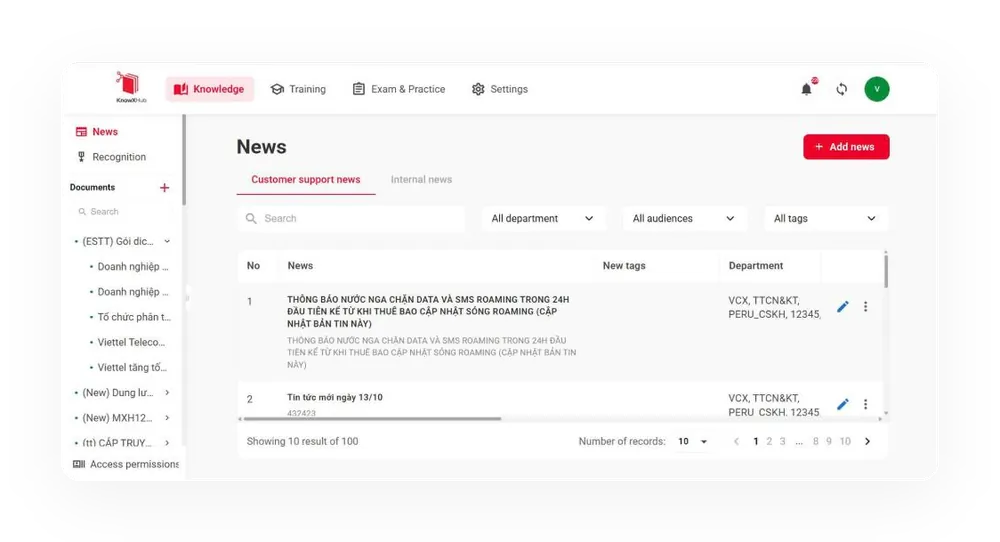Click the No column header
The height and width of the screenshot is (542, 1000).
(x=253, y=266)
